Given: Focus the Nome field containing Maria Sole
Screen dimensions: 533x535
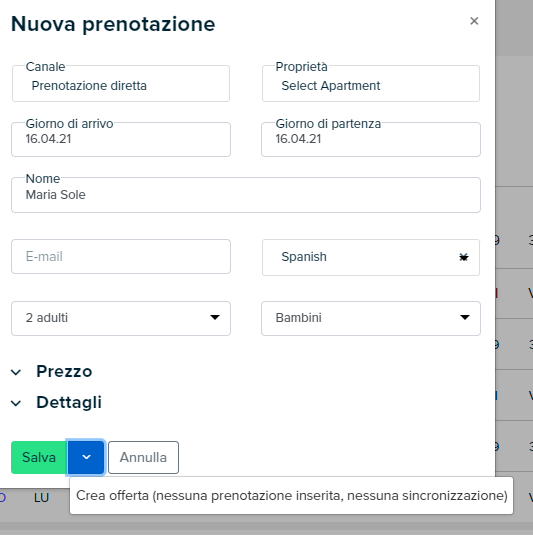Looking at the screenshot, I should click(246, 195).
